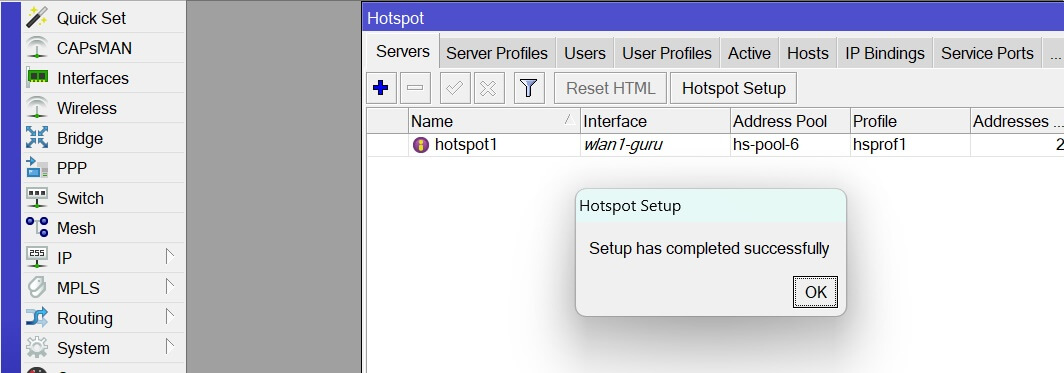Disable selected server with X icon
Image resolution: width=1064 pixels, height=373 pixels.
click(489, 88)
